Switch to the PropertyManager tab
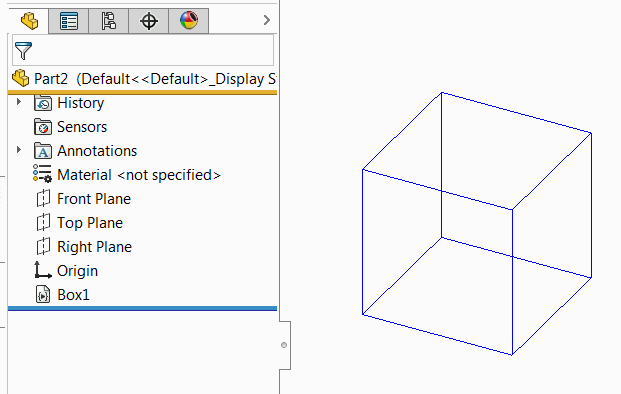Viewport: 621px width, 394px height. (69, 21)
